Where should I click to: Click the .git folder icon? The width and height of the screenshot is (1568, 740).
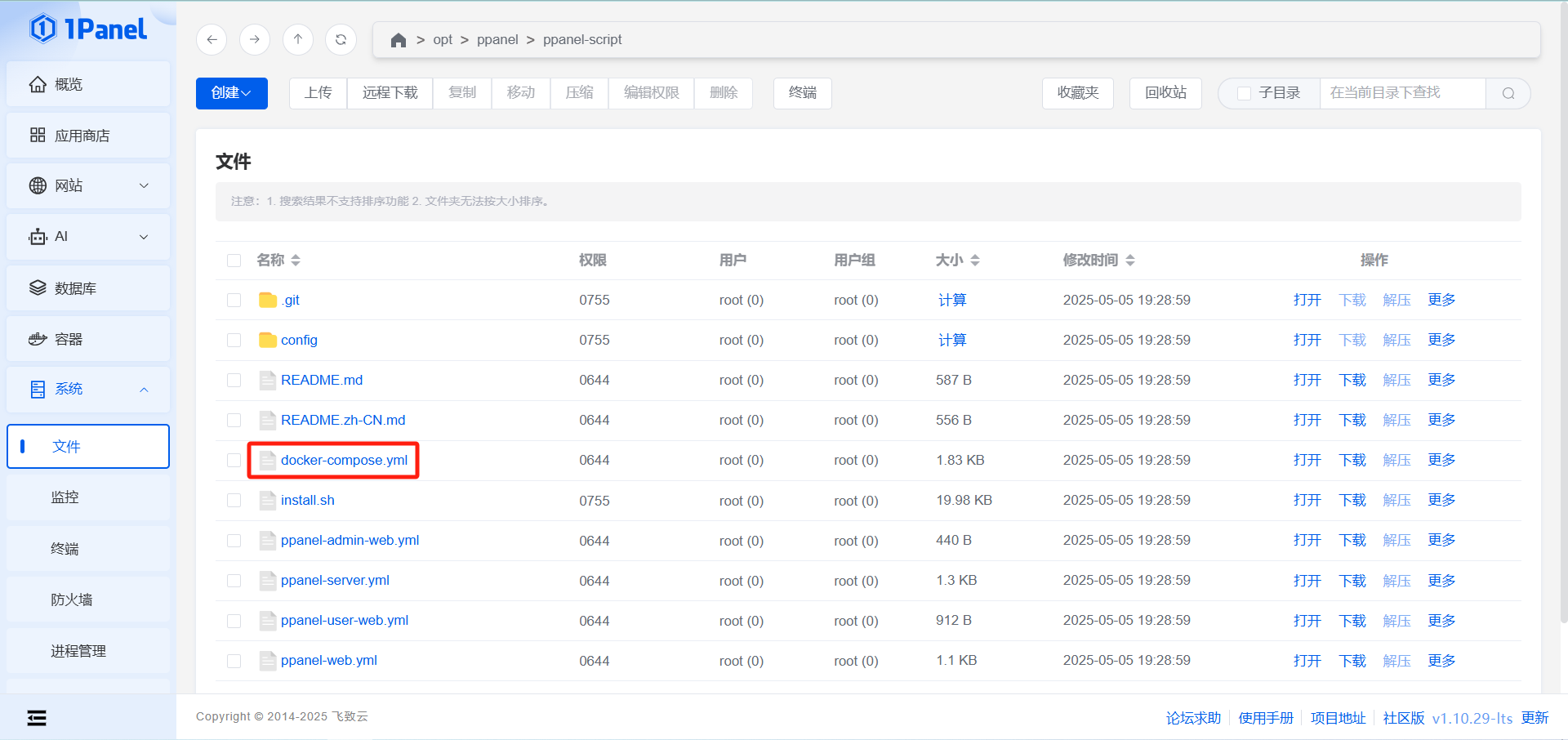pos(268,300)
